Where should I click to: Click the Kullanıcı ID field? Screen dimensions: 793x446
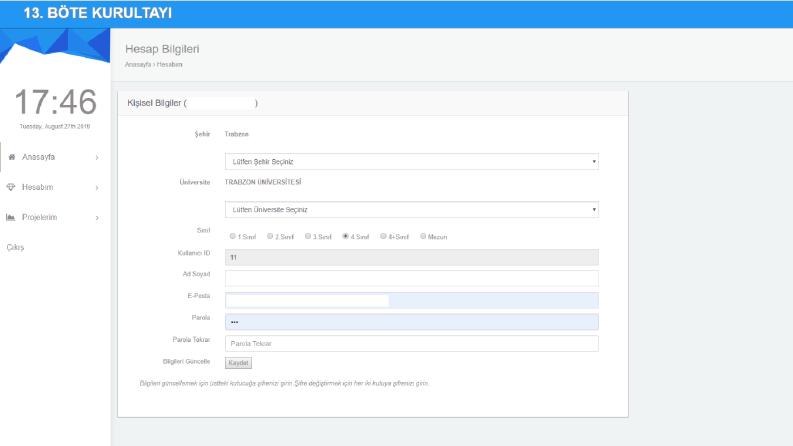pos(412,257)
